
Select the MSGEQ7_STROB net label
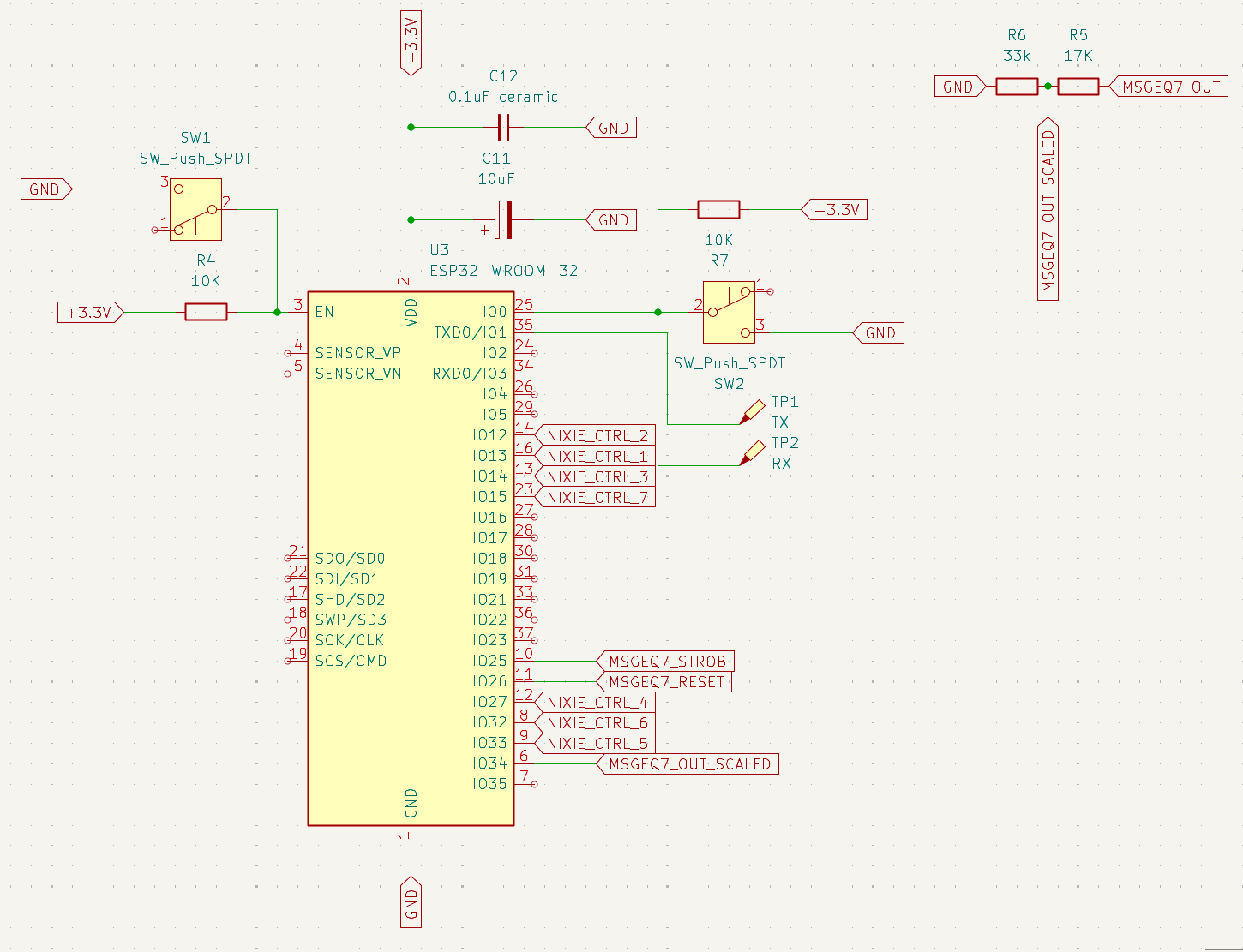point(665,662)
